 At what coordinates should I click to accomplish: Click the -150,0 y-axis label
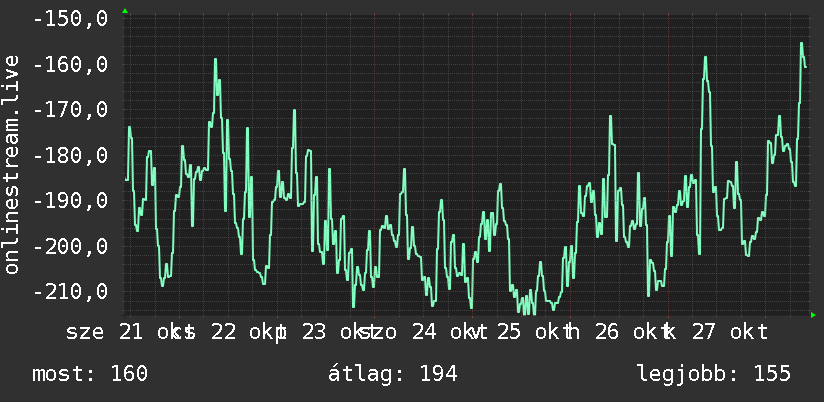point(70,19)
